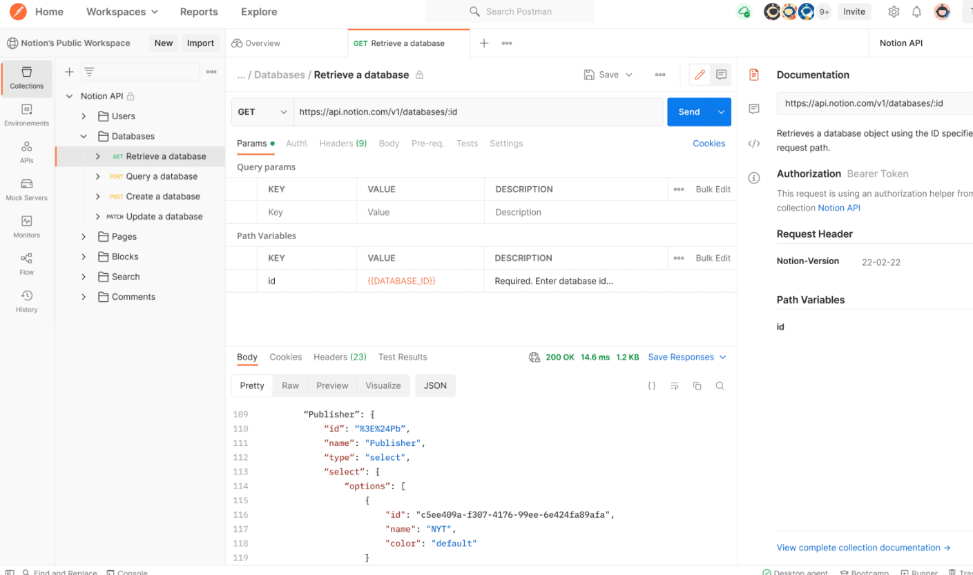Expand the Pages folder
This screenshot has width=973, height=575.
point(84,236)
